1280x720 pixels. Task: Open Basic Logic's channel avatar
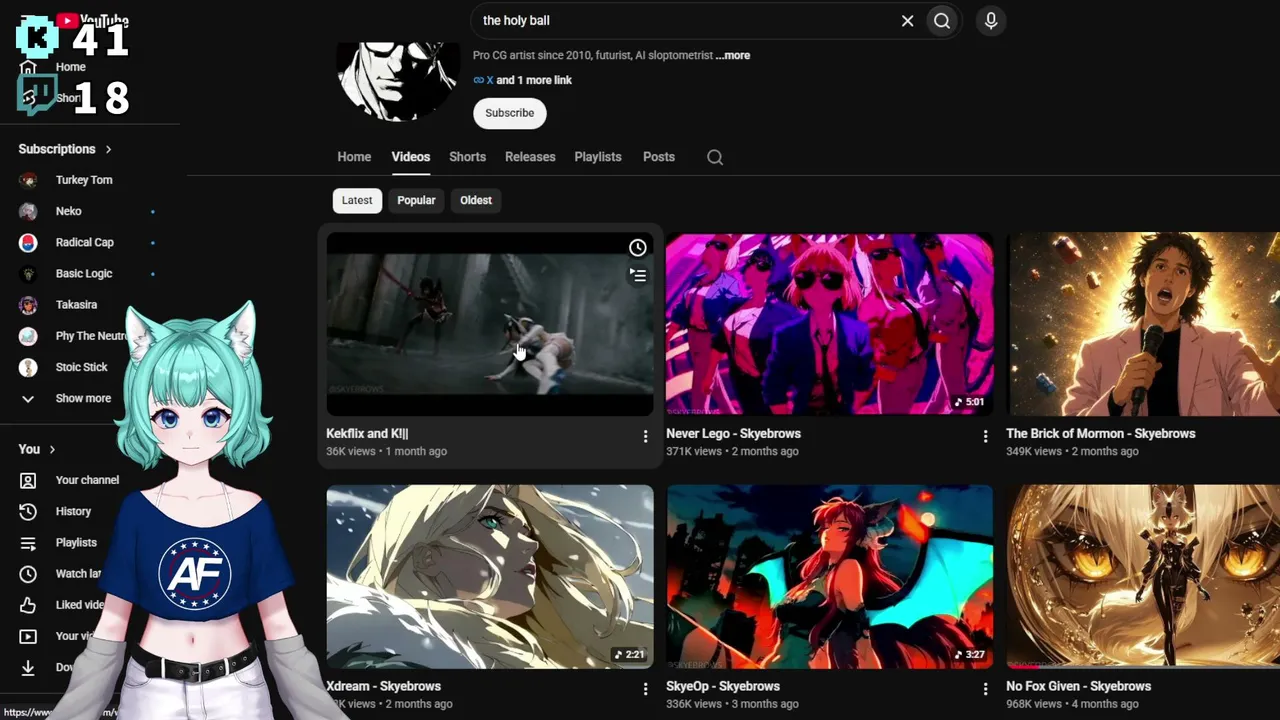[x=28, y=273]
